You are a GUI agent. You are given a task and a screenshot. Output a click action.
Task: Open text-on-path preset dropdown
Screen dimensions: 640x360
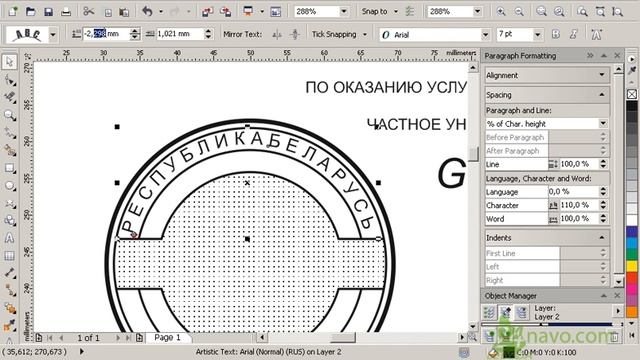[53, 35]
